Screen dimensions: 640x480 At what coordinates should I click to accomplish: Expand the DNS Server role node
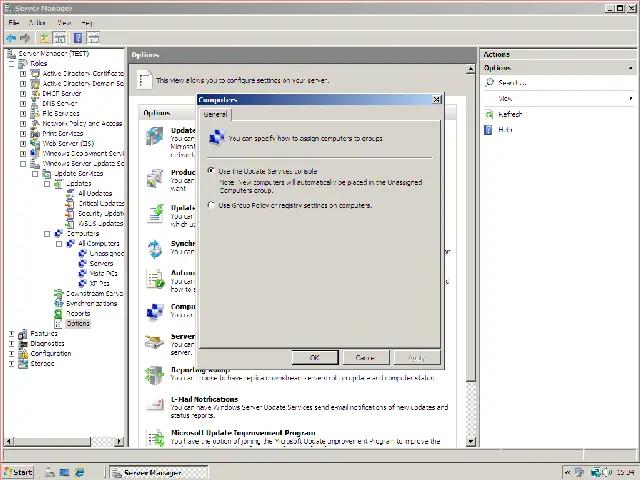point(23,104)
